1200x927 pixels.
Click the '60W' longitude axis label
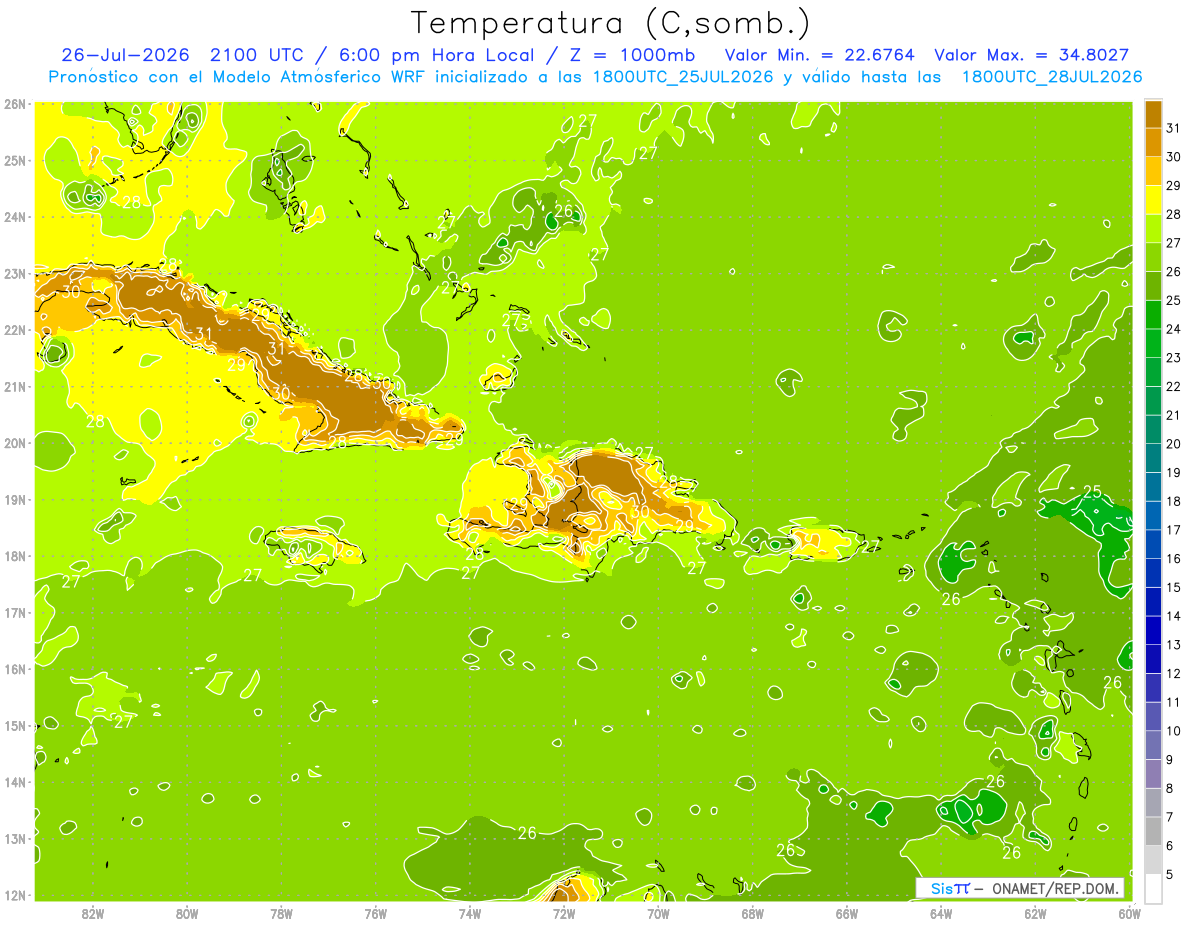point(1130,913)
